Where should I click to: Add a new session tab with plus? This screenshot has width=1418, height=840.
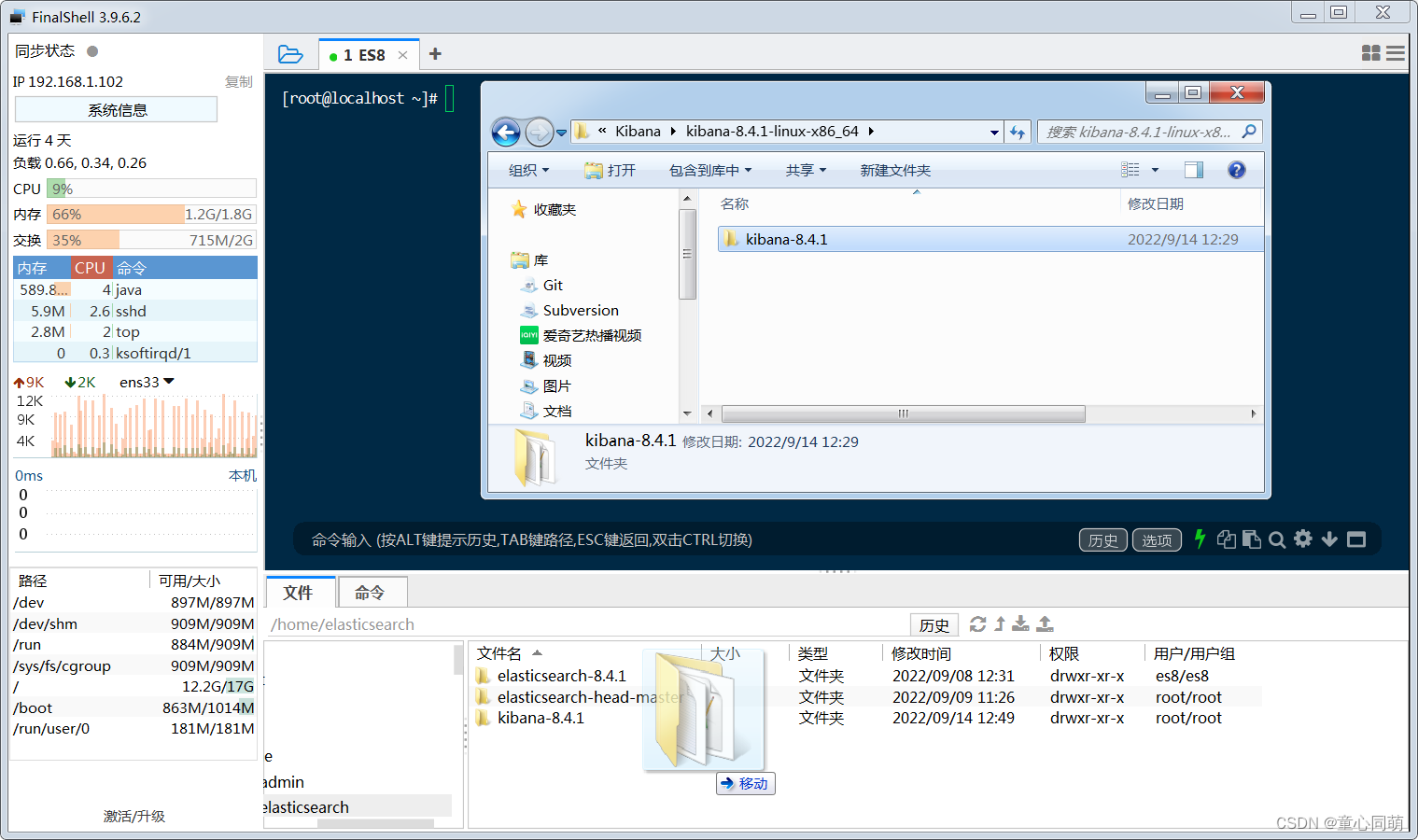(x=435, y=54)
